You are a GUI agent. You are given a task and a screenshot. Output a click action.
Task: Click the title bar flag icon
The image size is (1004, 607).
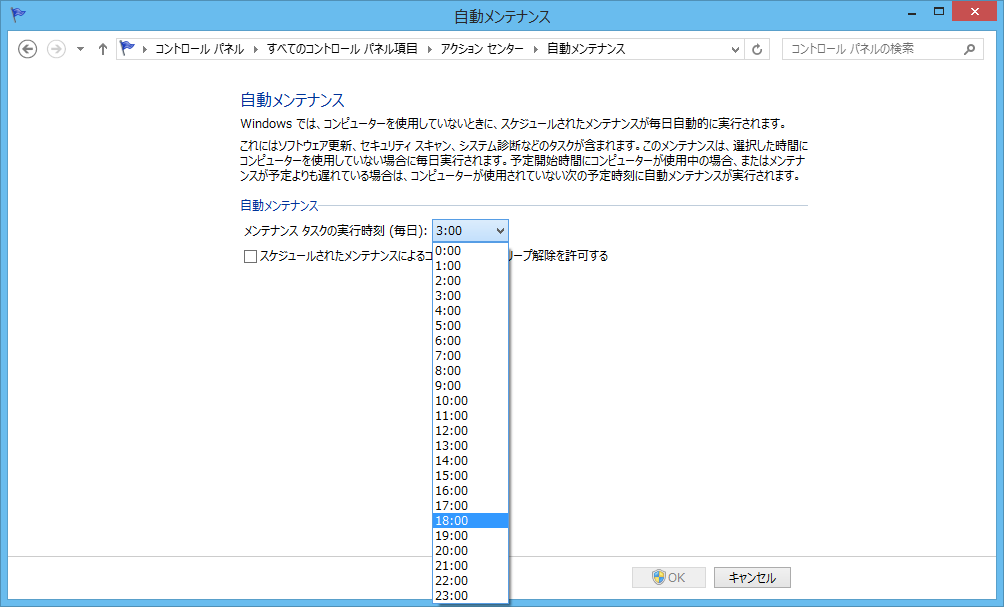(18, 15)
